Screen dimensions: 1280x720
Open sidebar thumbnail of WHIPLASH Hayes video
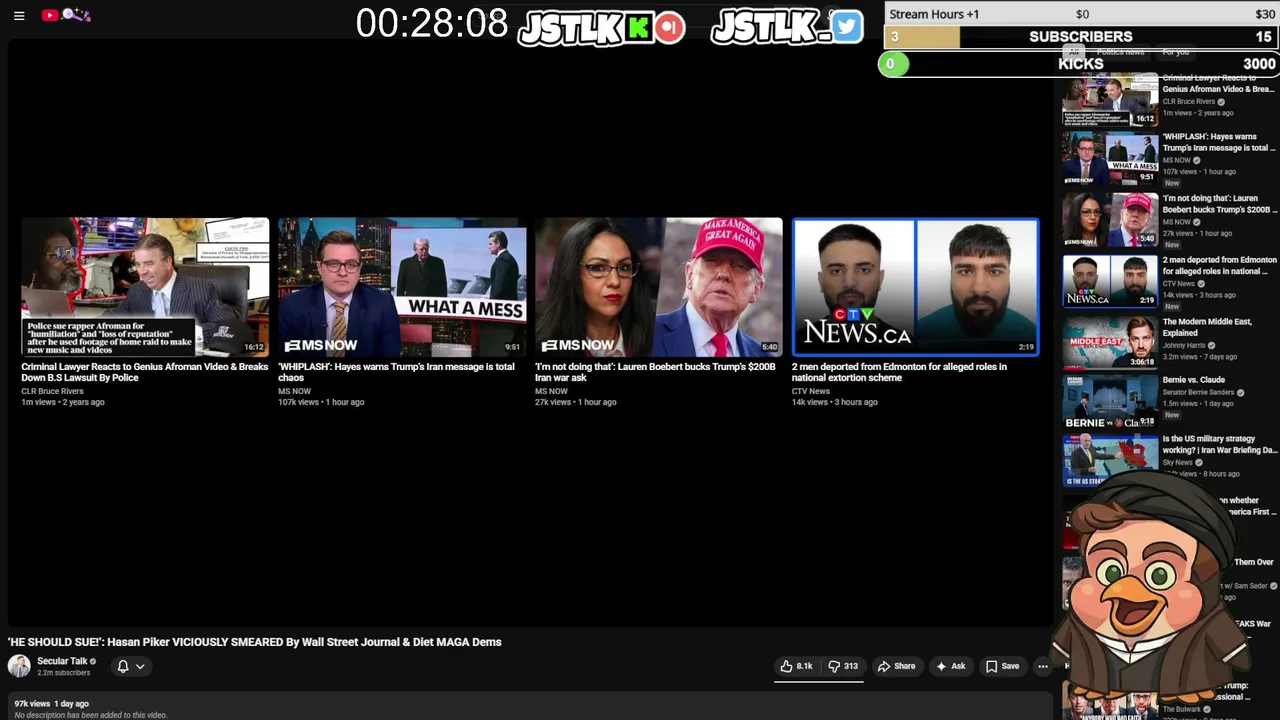point(1110,158)
